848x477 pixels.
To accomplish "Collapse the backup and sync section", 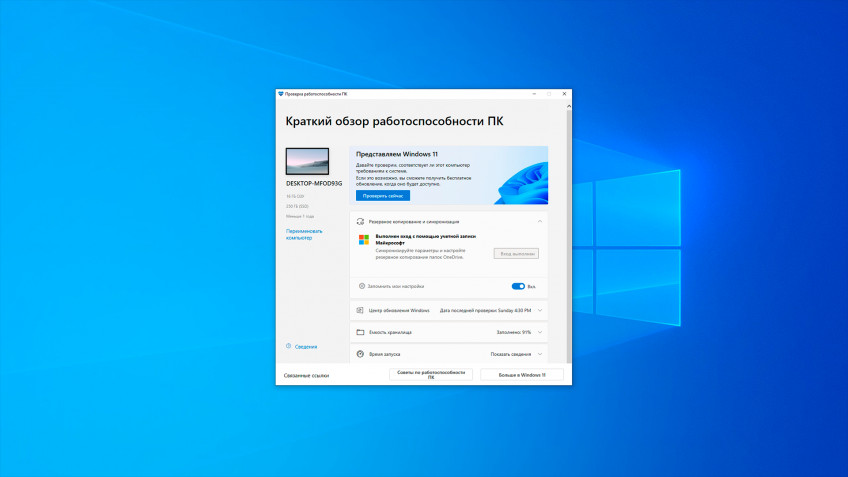I will coord(540,221).
